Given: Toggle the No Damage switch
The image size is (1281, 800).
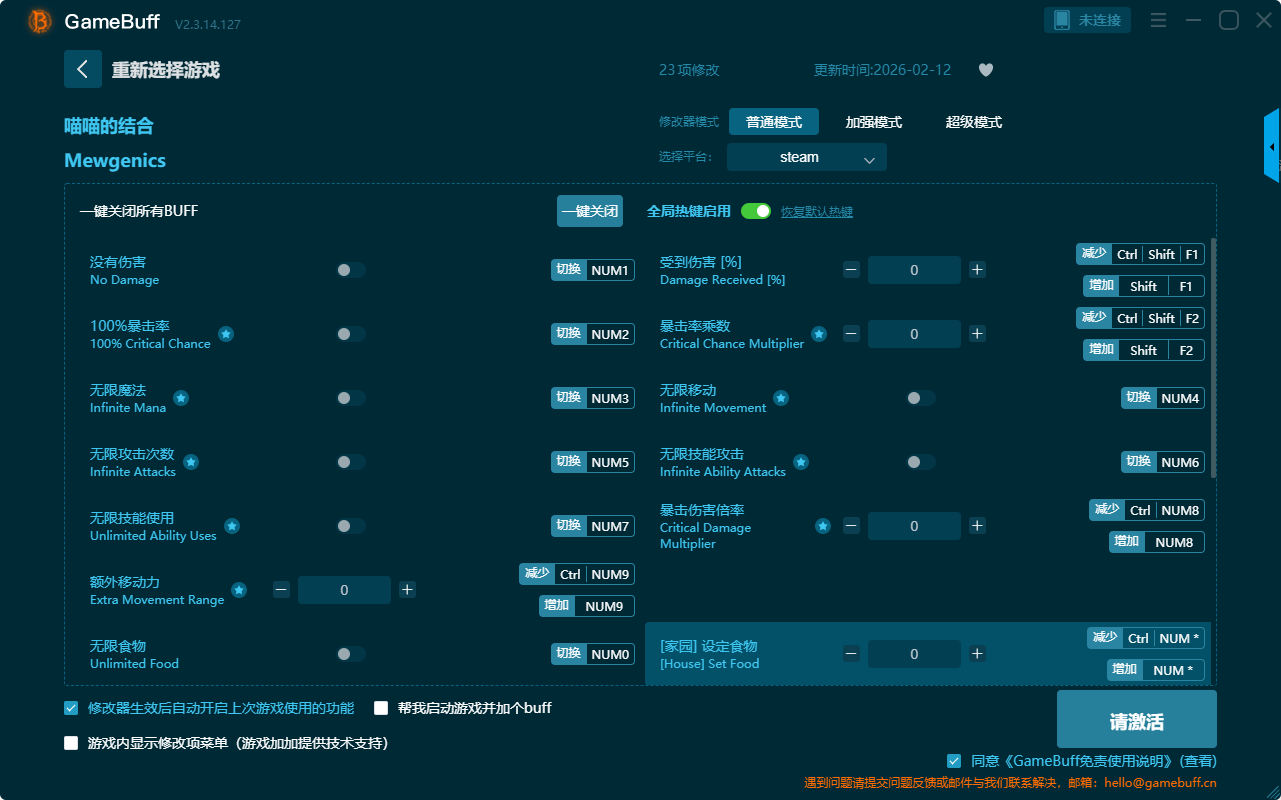Looking at the screenshot, I should [x=350, y=270].
